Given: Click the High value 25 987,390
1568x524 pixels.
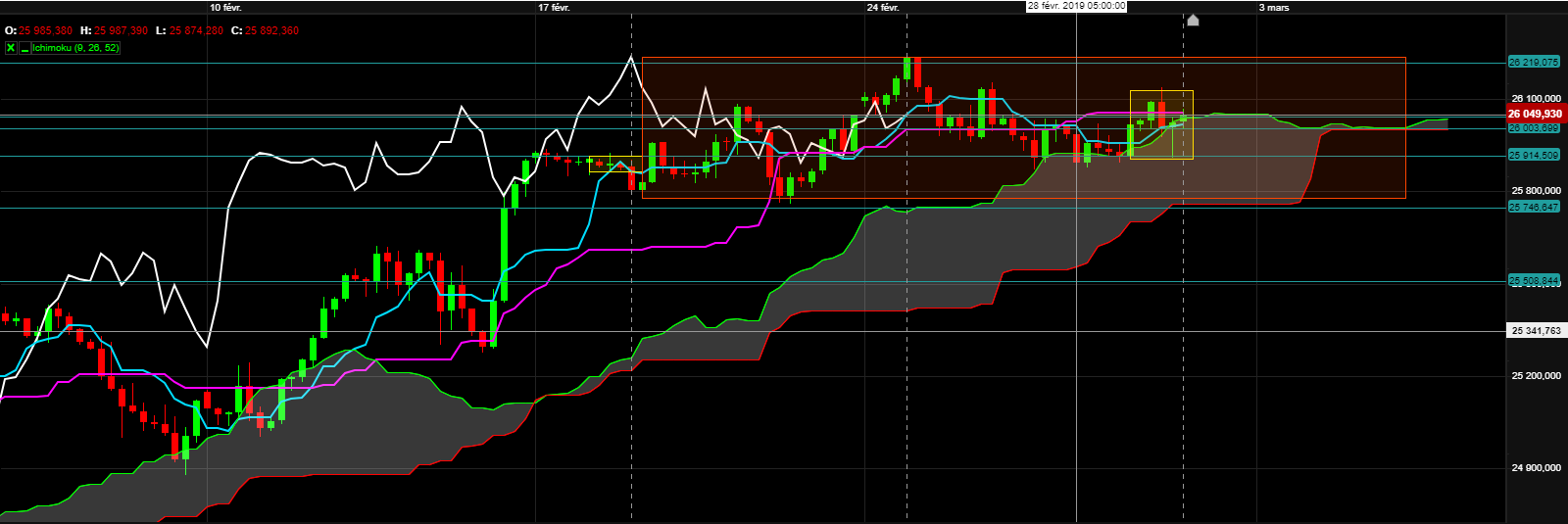Looking at the screenshot, I should [x=122, y=30].
